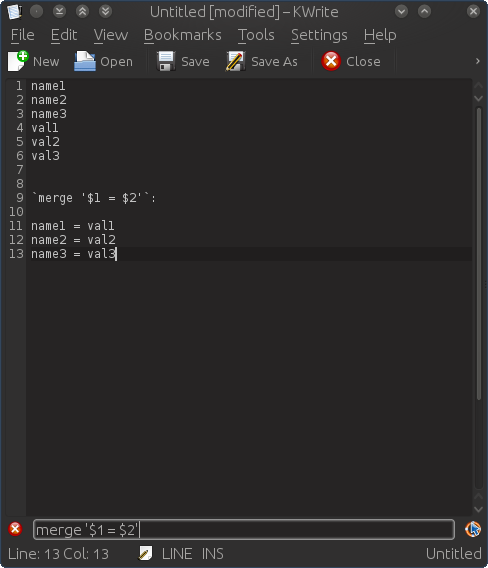Click the bottom scroll down arrow
This screenshot has width=488, height=568.
478,509
